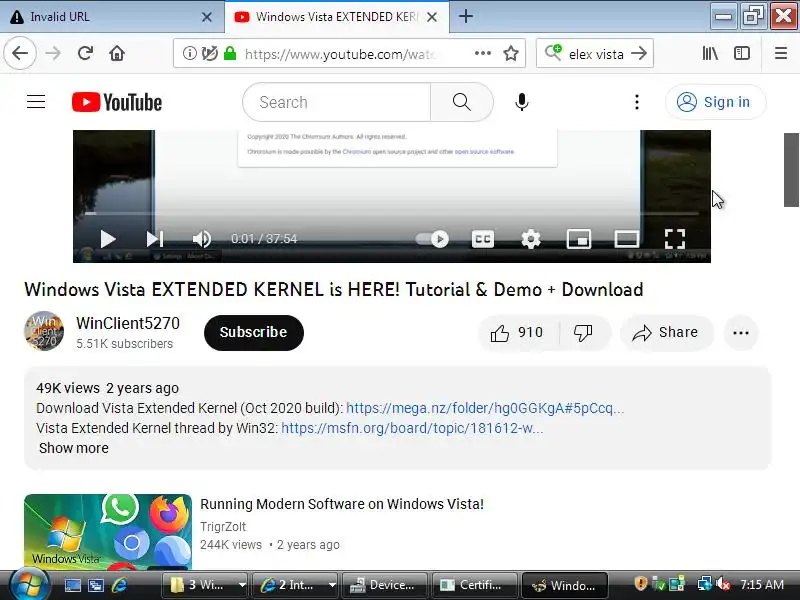
Task: Expand the '3 Wi...' taskbar group
Action: point(242,585)
